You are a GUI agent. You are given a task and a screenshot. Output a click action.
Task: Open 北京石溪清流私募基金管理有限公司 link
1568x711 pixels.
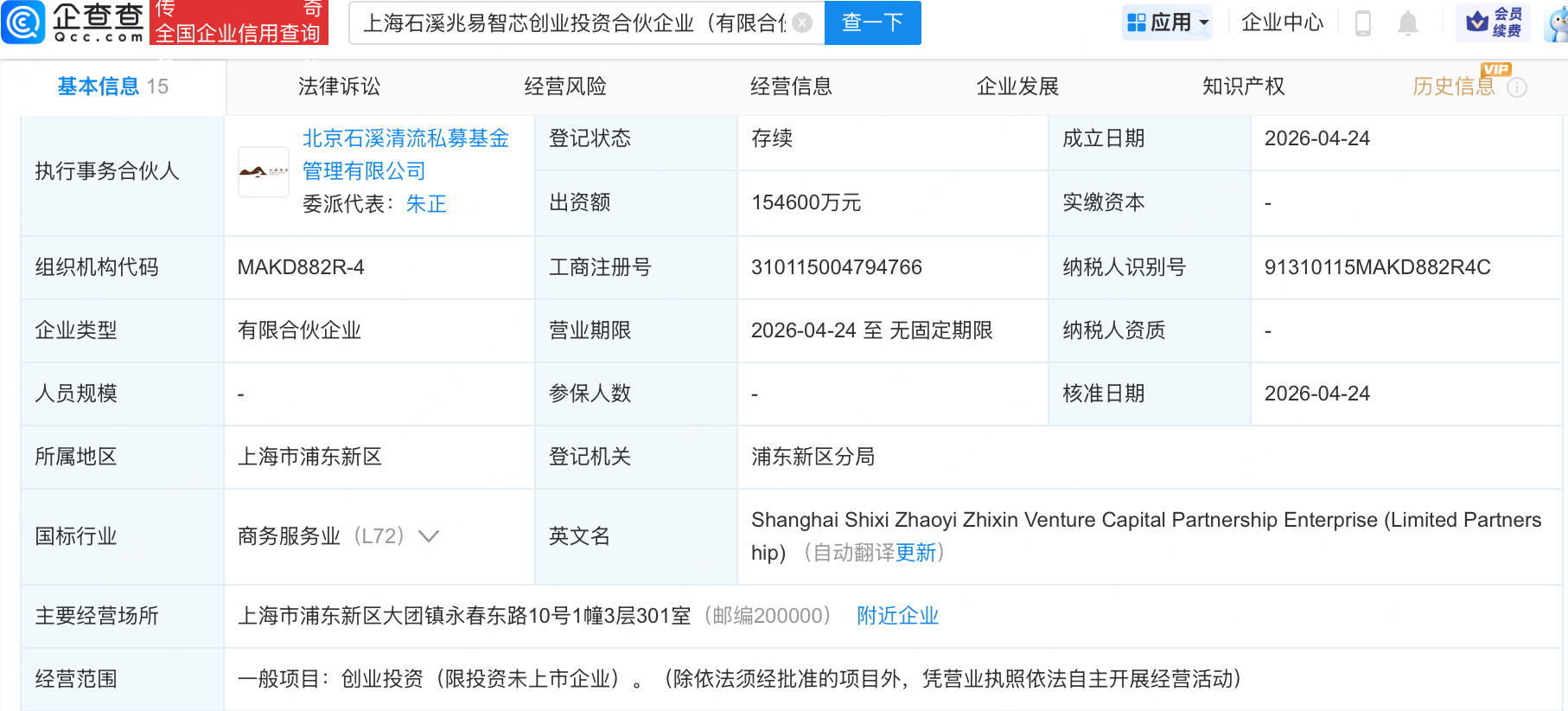pyautogui.click(x=405, y=155)
